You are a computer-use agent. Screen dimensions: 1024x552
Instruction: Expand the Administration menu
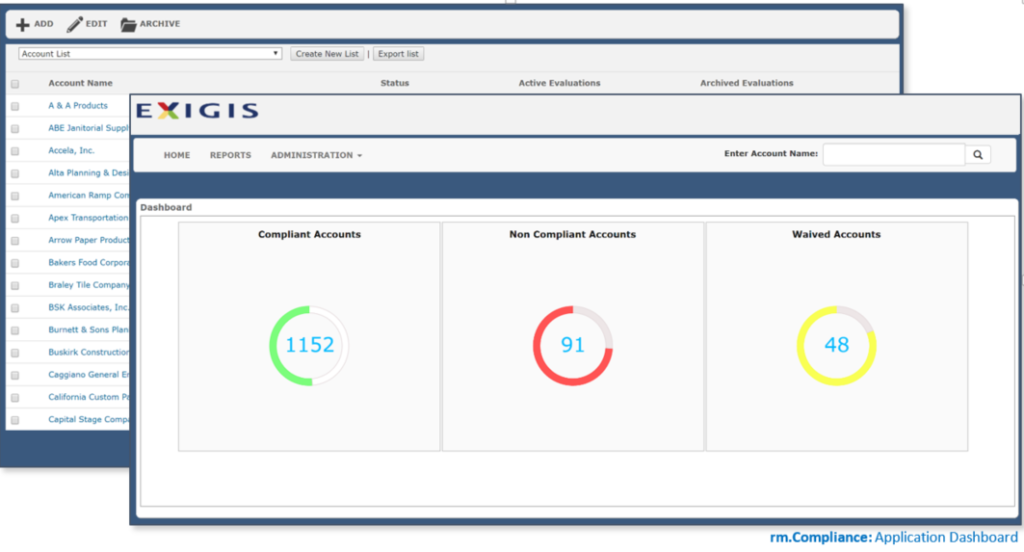(316, 155)
